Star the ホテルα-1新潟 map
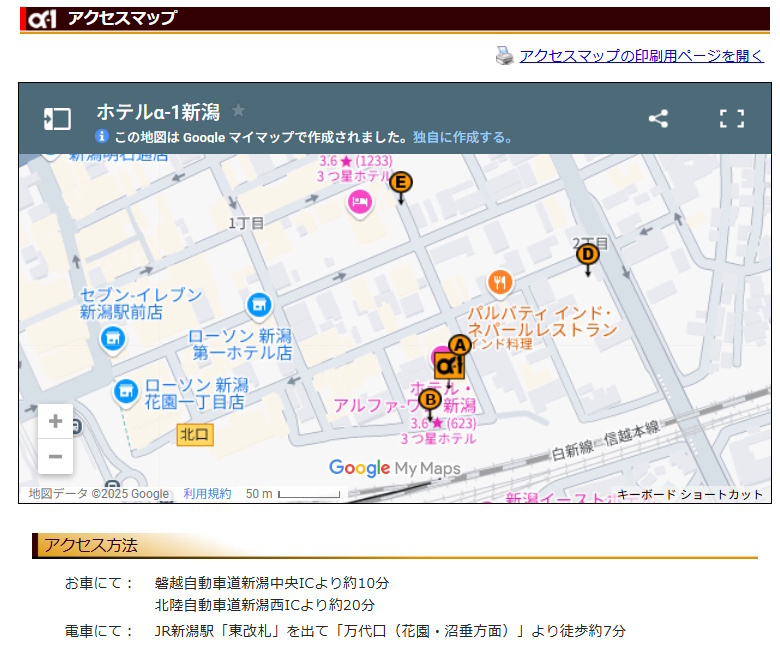This screenshot has height=663, width=780. (x=239, y=110)
